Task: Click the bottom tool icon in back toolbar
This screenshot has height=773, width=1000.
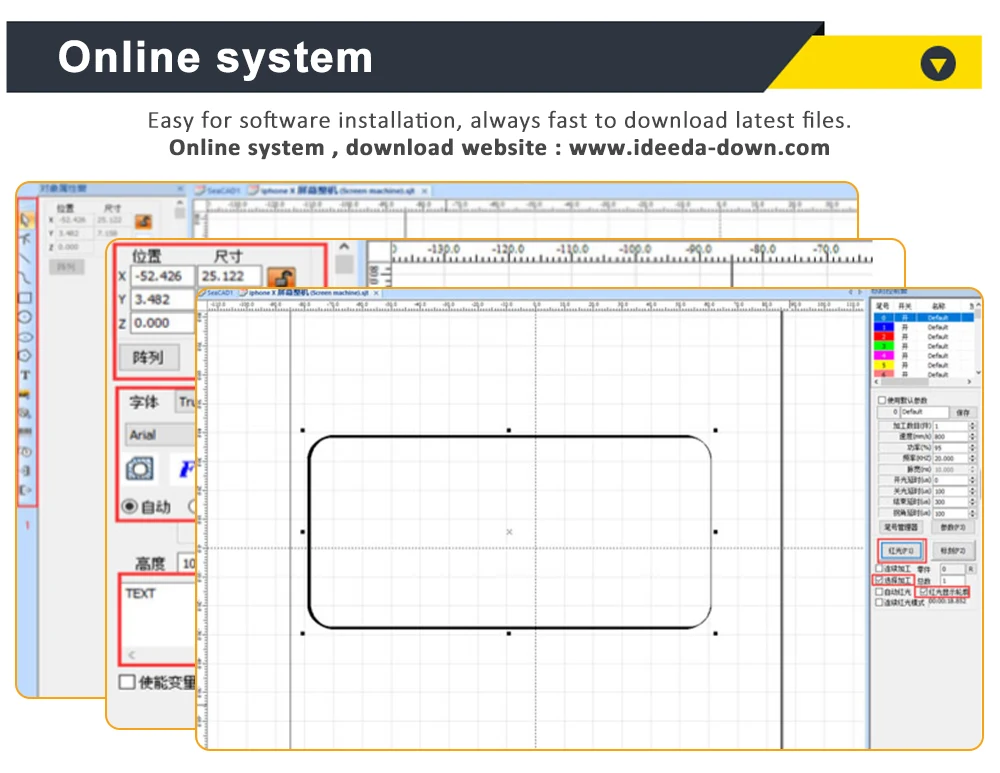Action: click(x=26, y=490)
